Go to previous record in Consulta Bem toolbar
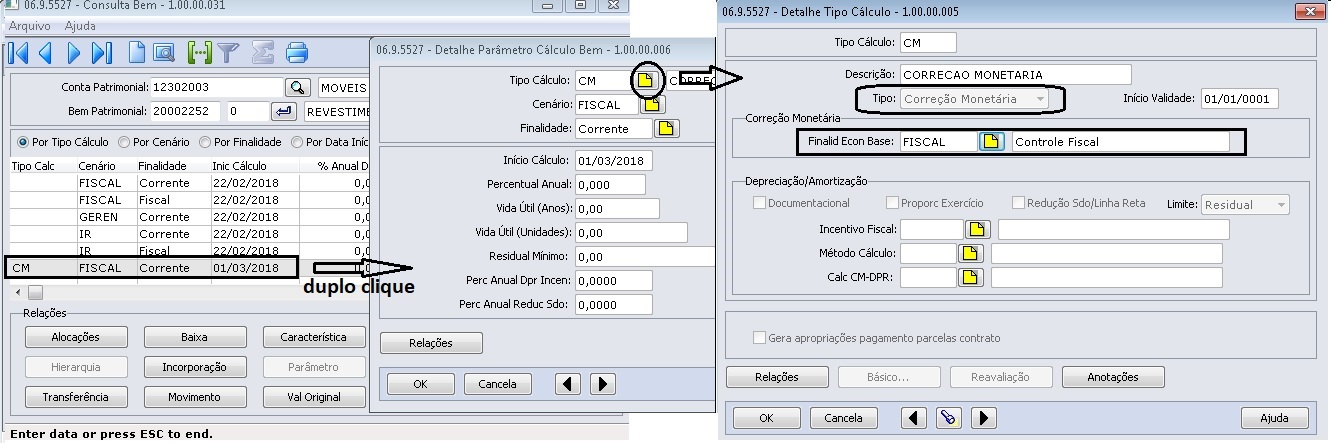Image resolution: width=1331 pixels, height=443 pixels. (46, 53)
